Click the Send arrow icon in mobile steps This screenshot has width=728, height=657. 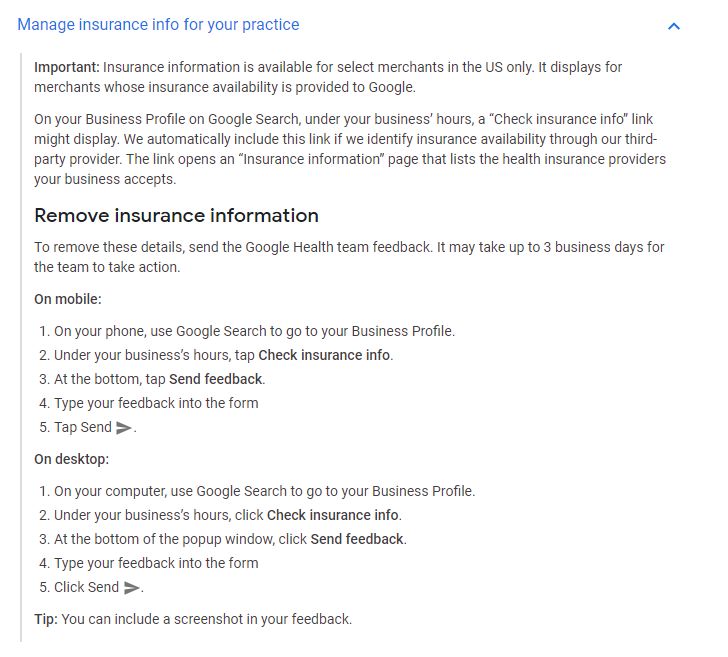[x=124, y=428]
